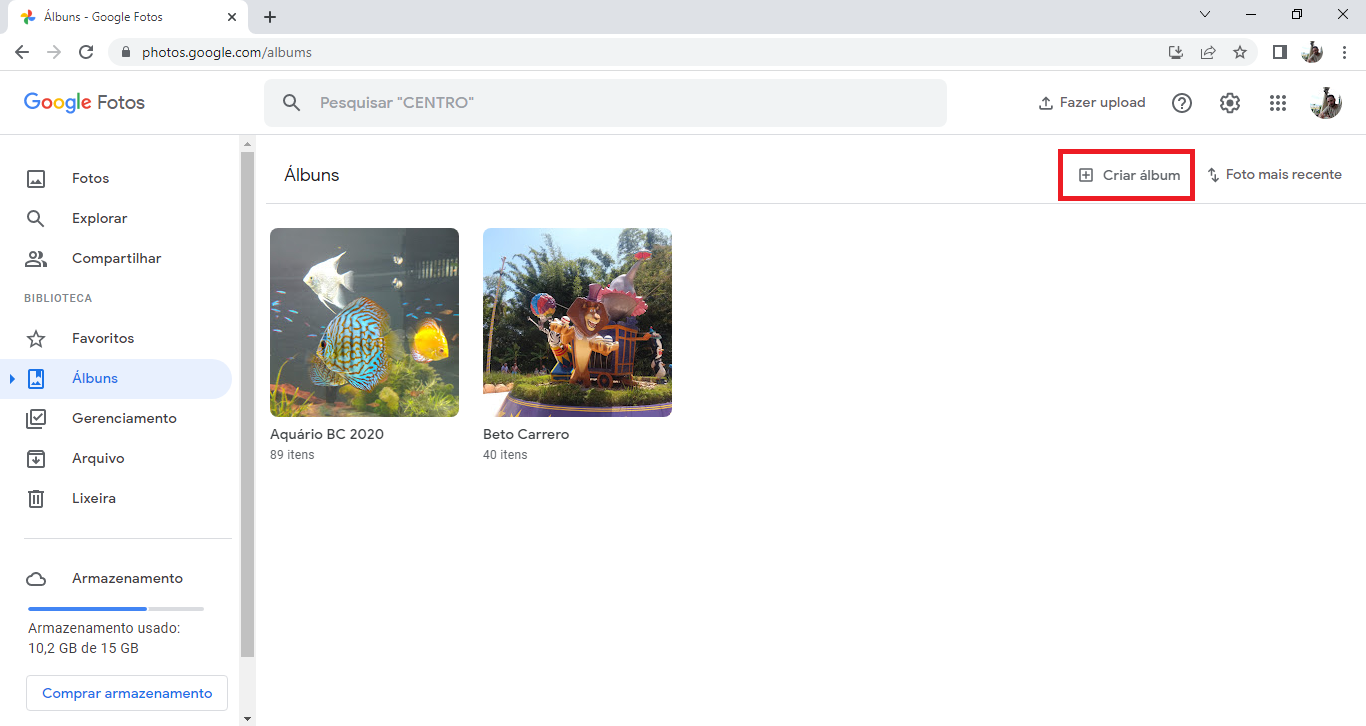Bookmark this page with the star icon

1240,52
